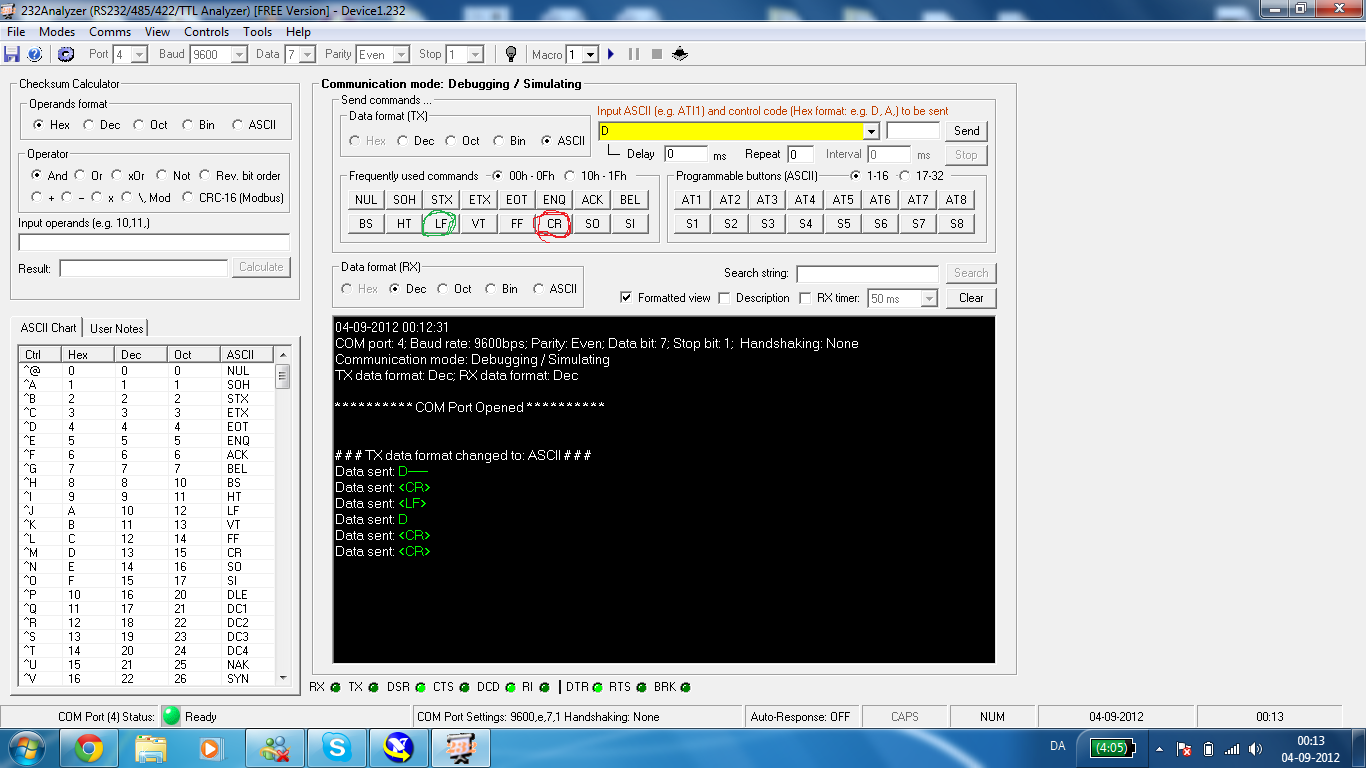Open the Stop bits dropdown
1366x768 pixels.
tap(475, 55)
